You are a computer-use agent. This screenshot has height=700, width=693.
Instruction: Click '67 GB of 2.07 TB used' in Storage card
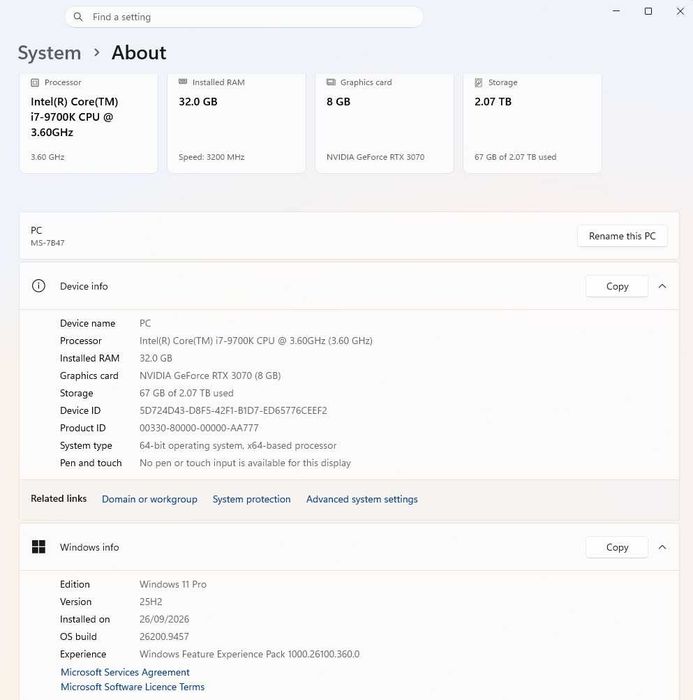coord(515,157)
